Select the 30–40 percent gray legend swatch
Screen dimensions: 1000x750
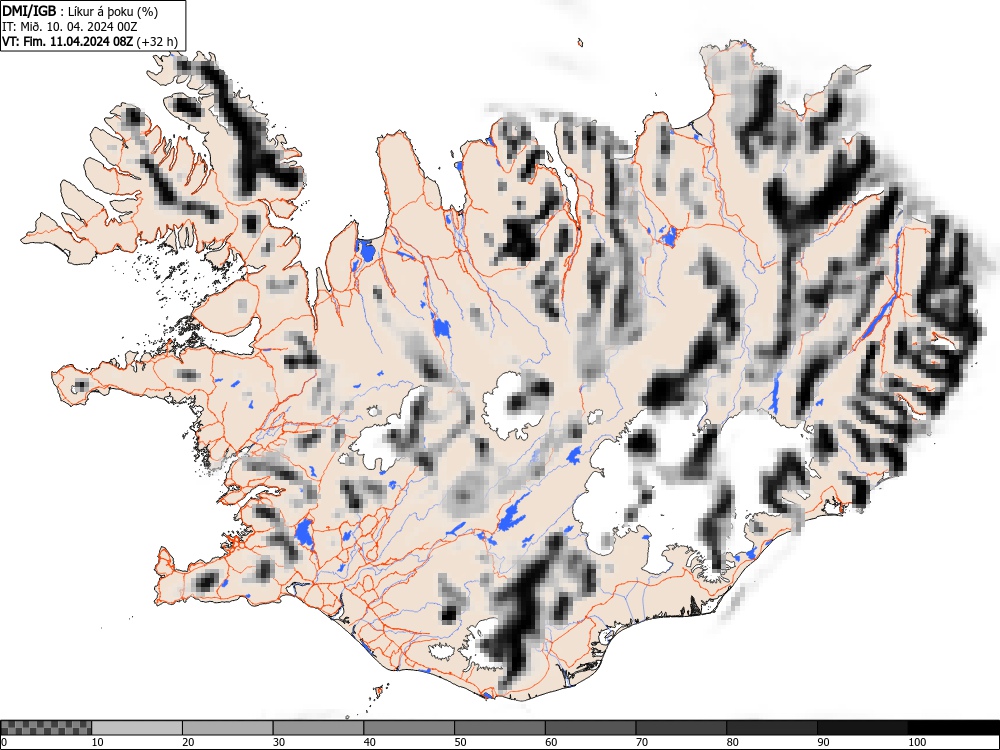(318, 728)
